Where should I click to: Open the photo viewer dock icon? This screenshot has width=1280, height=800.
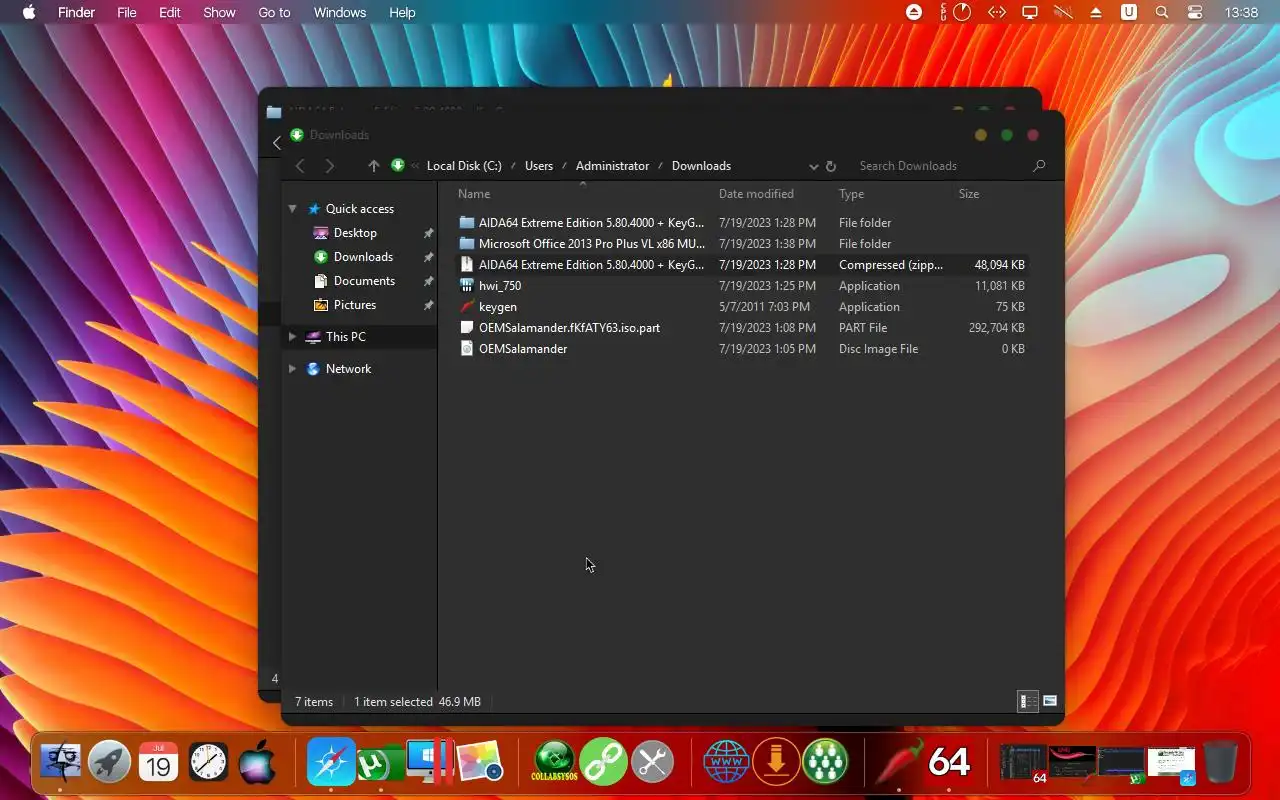480,763
